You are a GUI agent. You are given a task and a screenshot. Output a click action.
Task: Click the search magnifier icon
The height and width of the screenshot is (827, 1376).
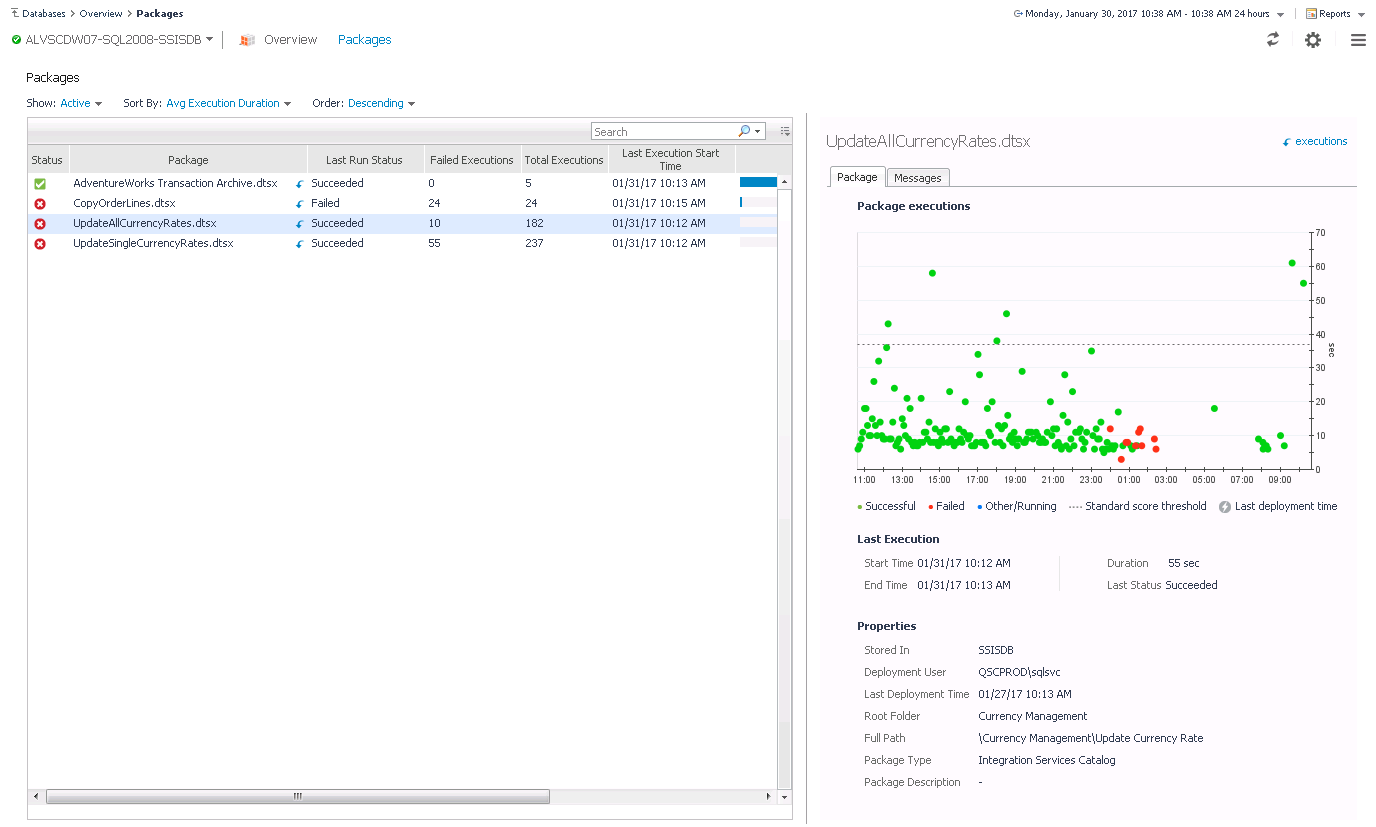click(x=744, y=132)
